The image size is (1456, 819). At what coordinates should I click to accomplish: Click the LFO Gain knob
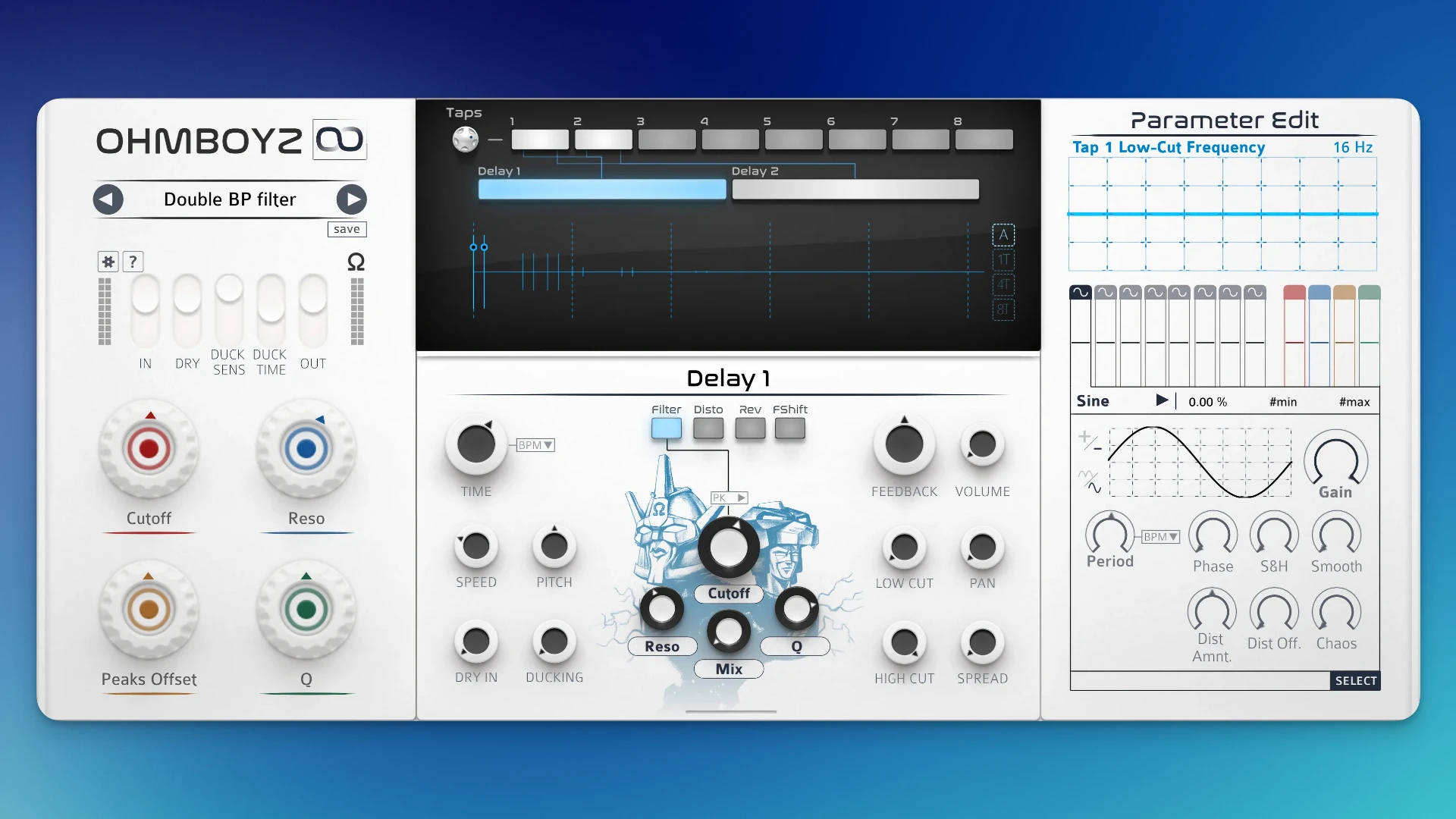click(1335, 460)
